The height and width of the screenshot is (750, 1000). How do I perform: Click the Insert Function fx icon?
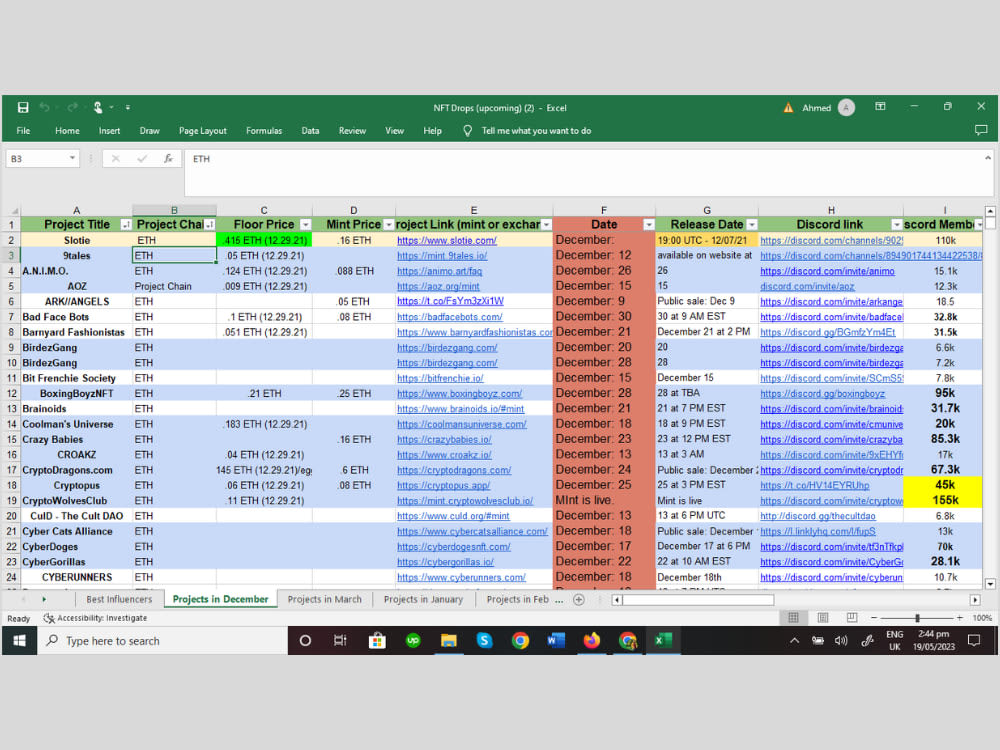[168, 158]
